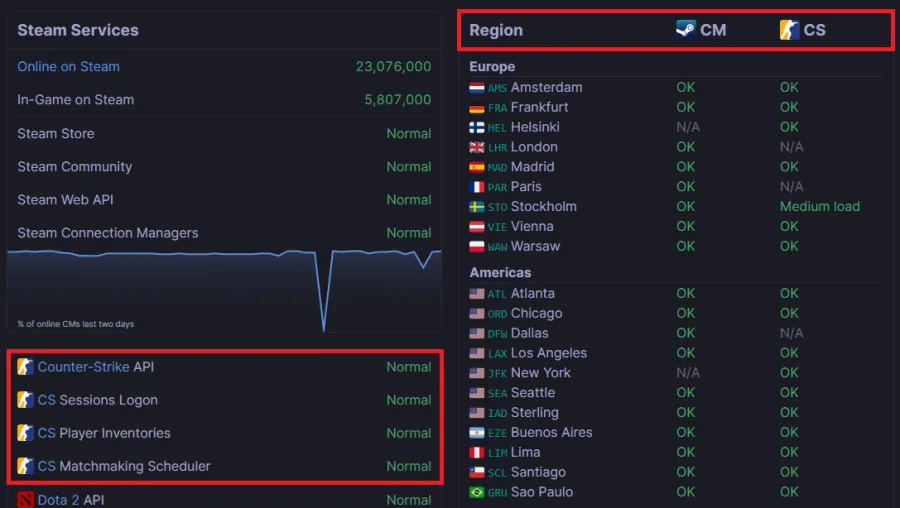Click the Frankfurt region row
900x508 pixels.
pyautogui.click(x=676, y=107)
